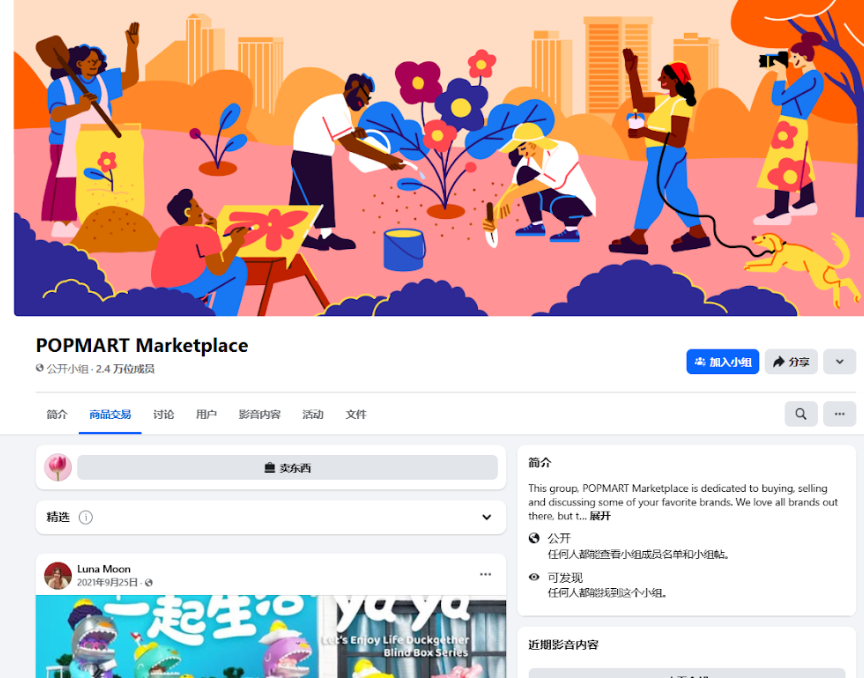This screenshot has width=864, height=678.
Task: Open Luna Moon's profile picture
Action: (58, 575)
